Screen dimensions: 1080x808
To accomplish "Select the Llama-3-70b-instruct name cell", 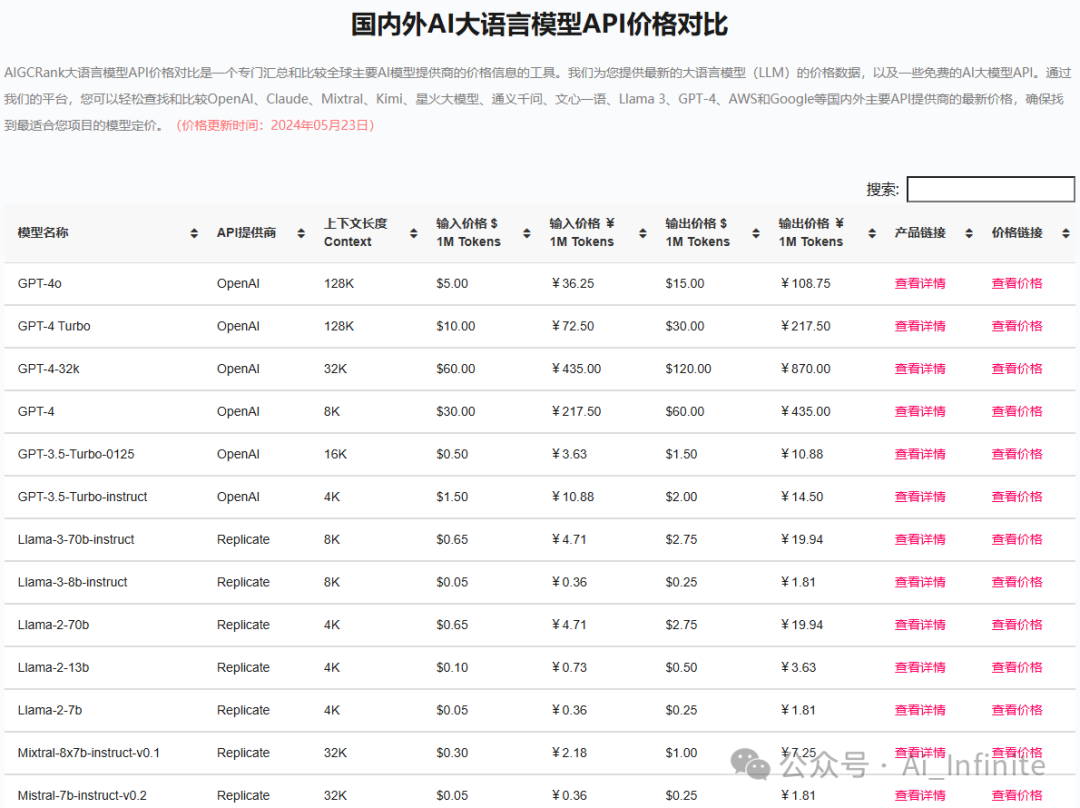I will point(76,539).
